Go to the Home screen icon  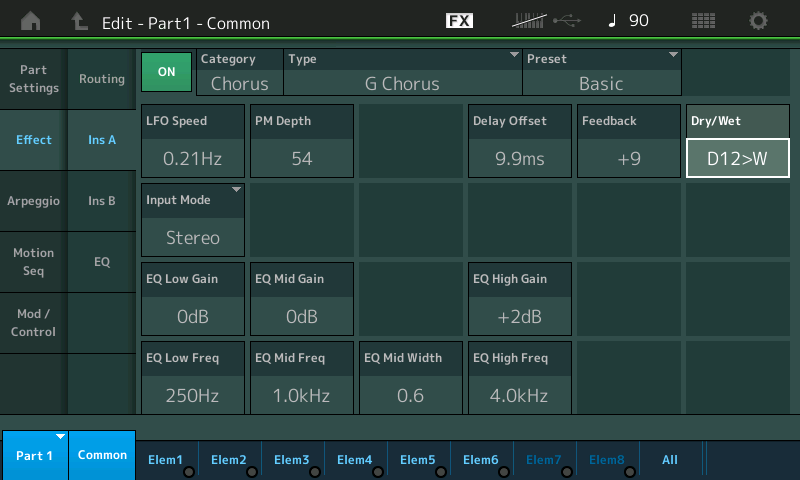click(32, 21)
